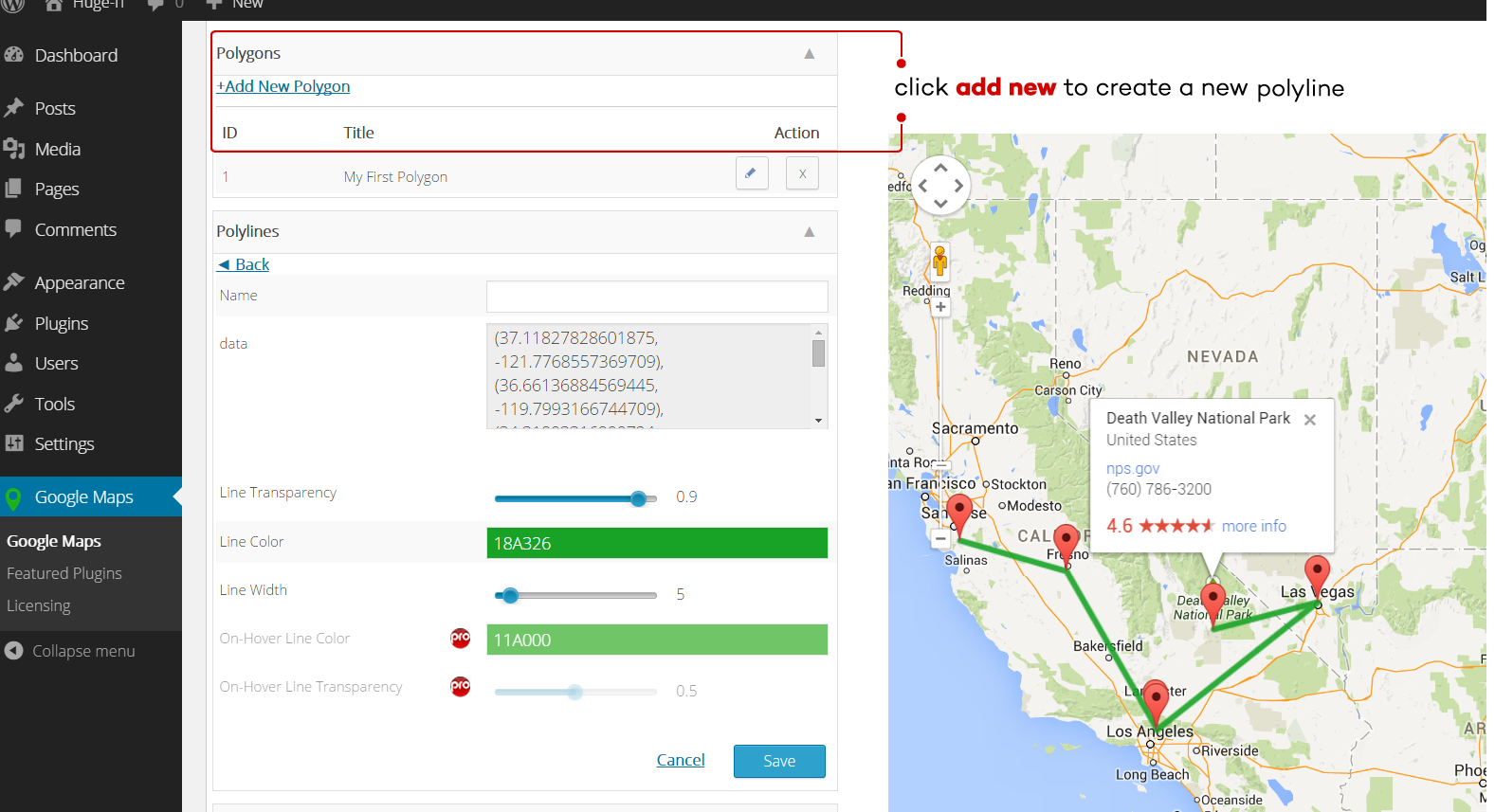The width and height of the screenshot is (1495, 812).
Task: Zoom in with the map plus button
Action: [940, 307]
